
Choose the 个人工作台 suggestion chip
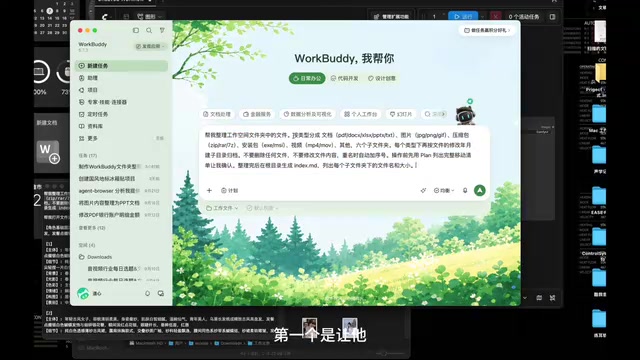[x=360, y=114]
